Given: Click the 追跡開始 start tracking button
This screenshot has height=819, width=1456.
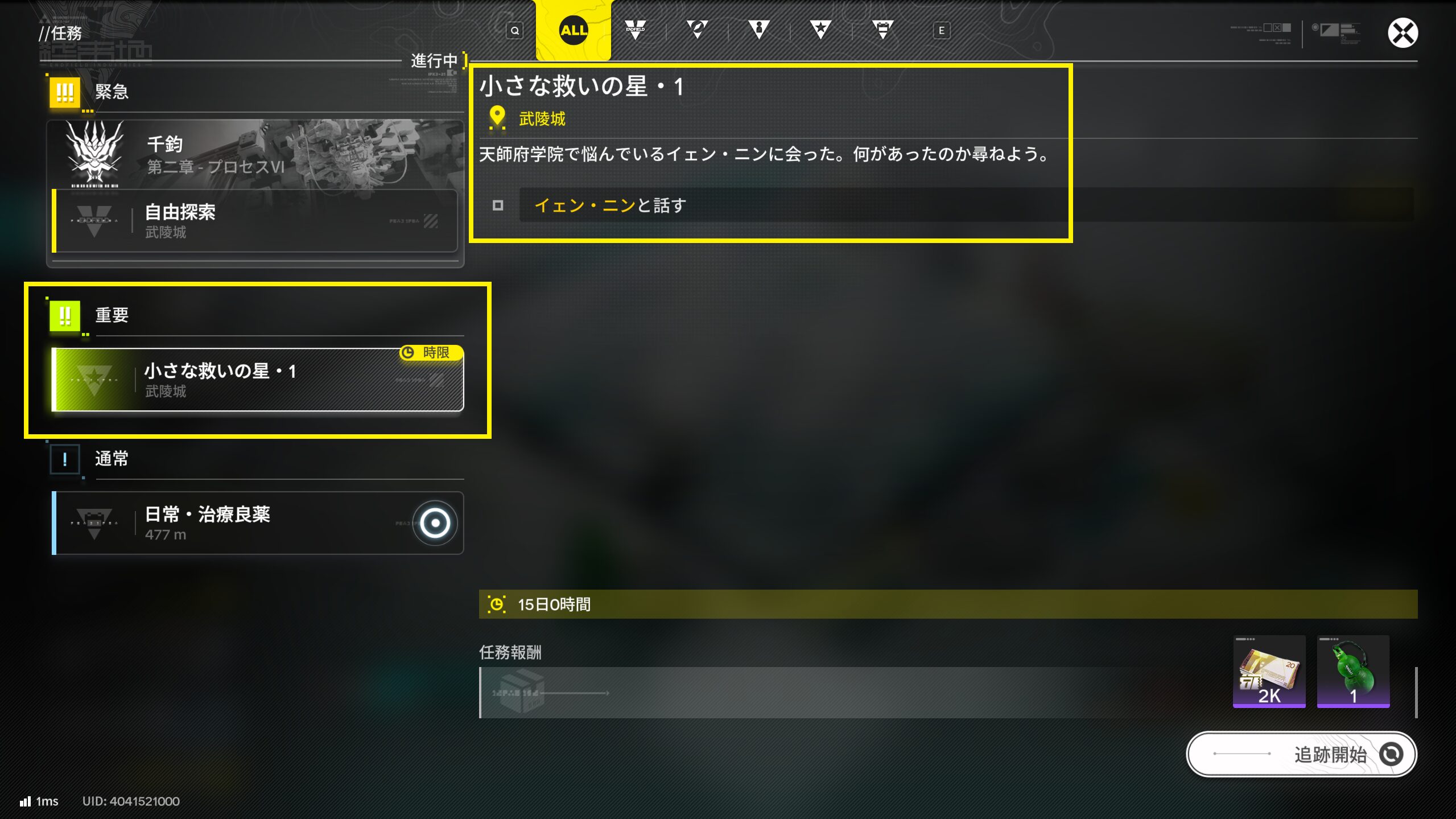Looking at the screenshot, I should [x=1301, y=754].
